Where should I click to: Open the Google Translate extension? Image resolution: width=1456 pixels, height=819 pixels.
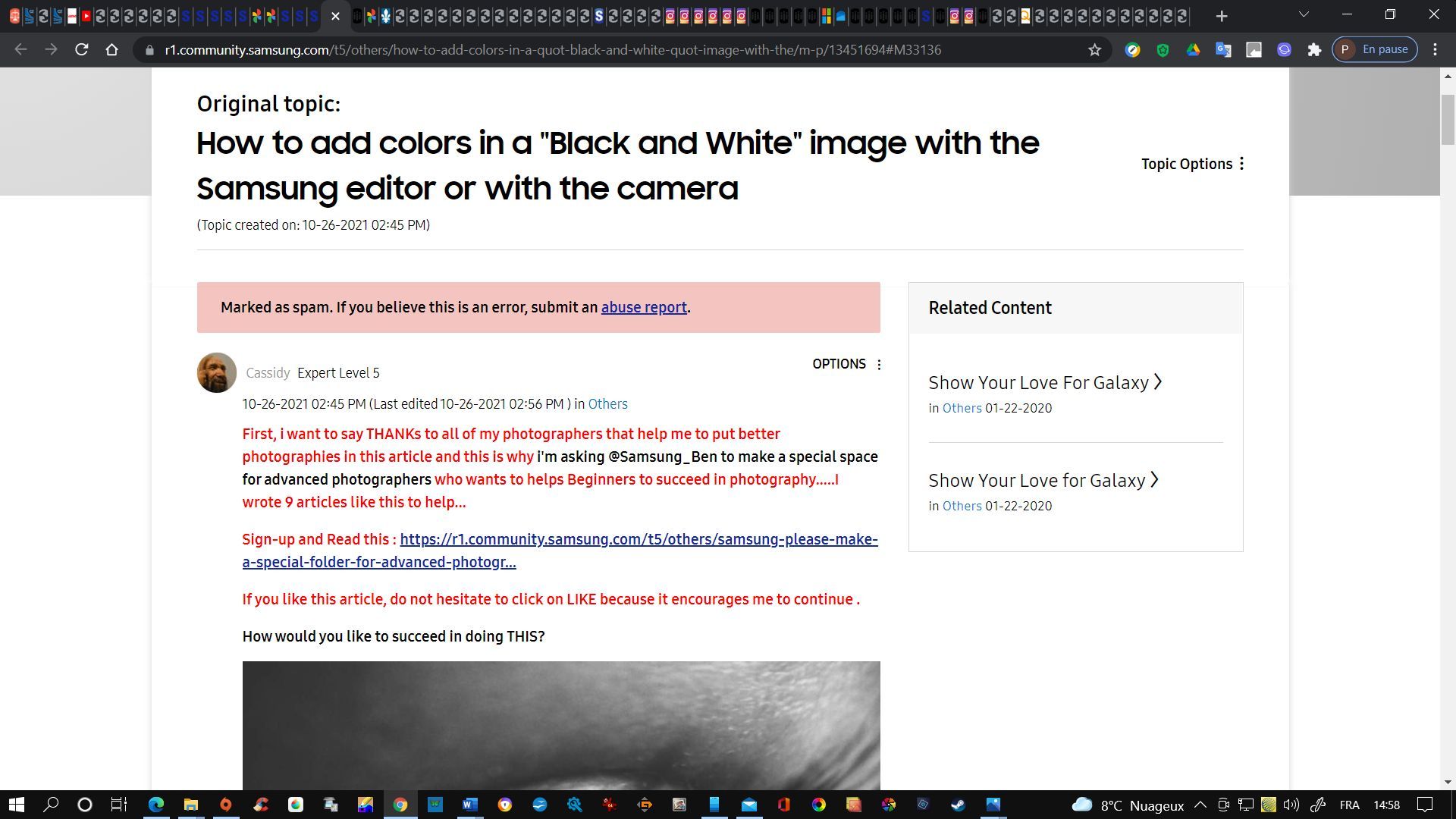coord(1223,49)
